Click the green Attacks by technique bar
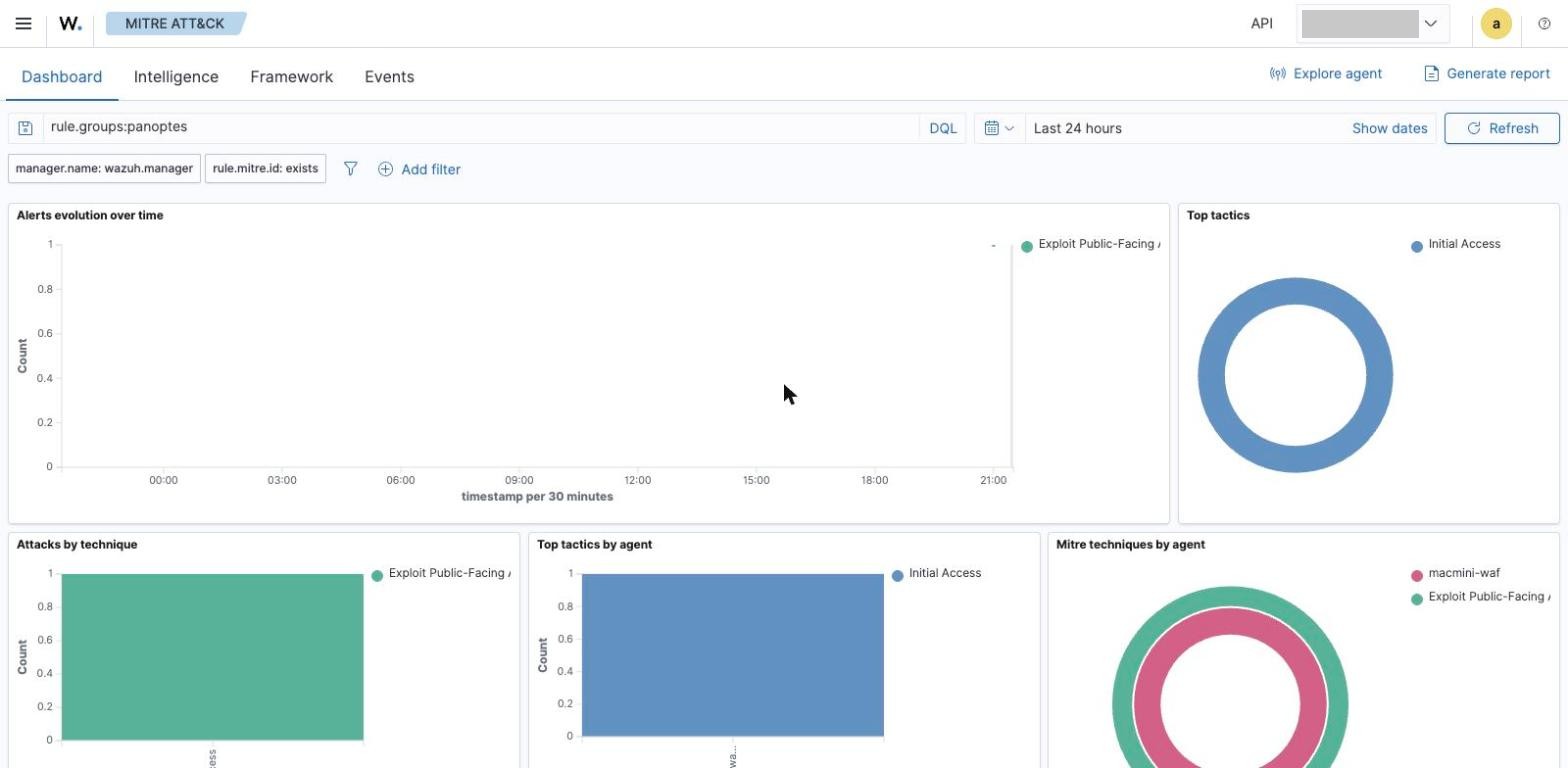Image resolution: width=1568 pixels, height=768 pixels. pos(212,657)
